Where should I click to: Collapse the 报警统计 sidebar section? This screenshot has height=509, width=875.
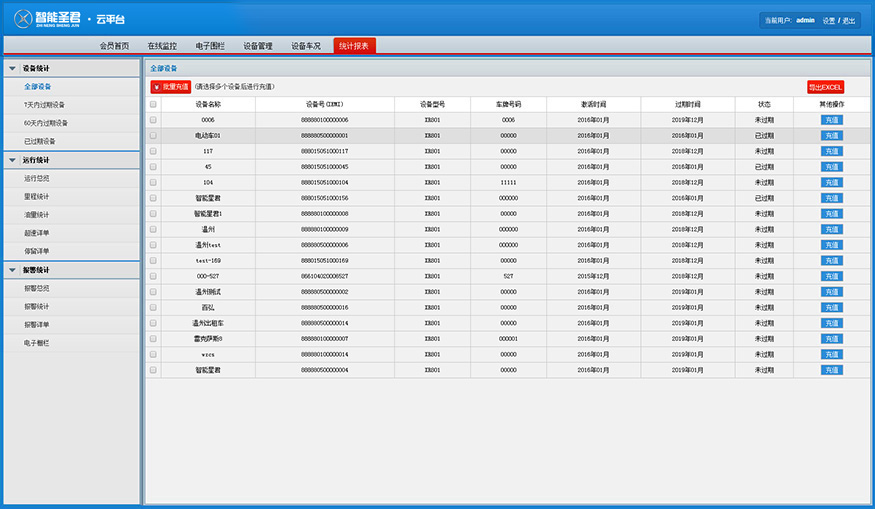click(12, 270)
